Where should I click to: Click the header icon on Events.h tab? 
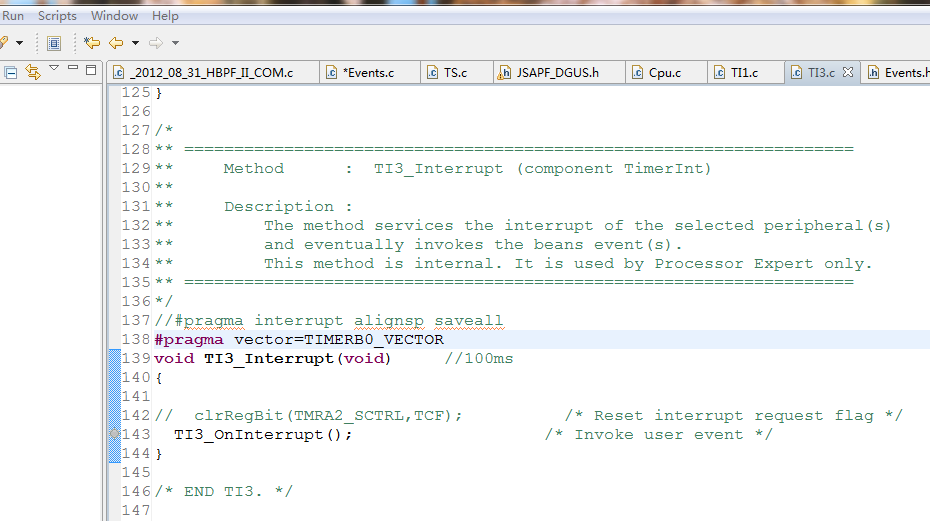pos(873,72)
